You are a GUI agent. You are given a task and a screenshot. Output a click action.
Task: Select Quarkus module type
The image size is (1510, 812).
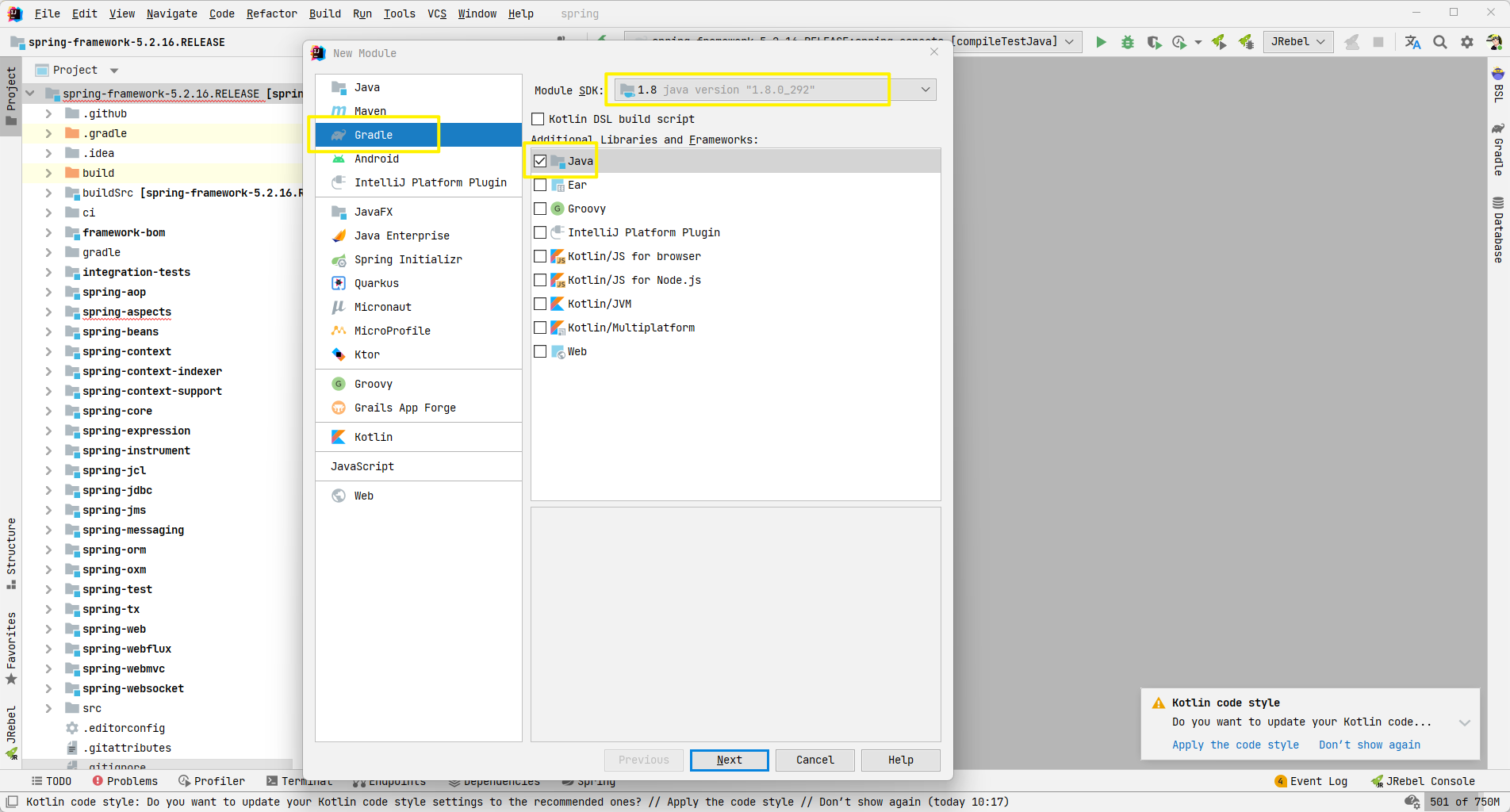click(x=418, y=283)
